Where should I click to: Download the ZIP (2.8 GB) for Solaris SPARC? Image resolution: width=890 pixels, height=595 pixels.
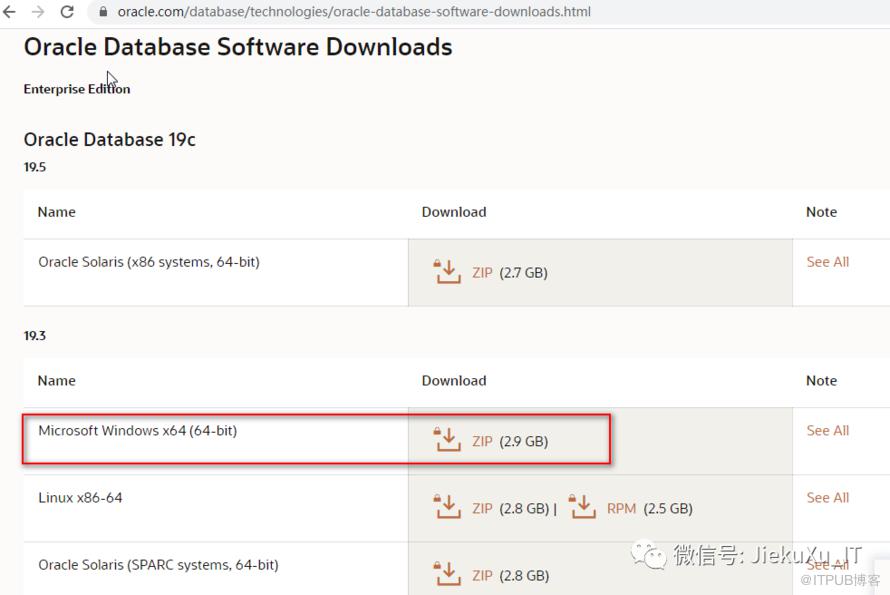pyautogui.click(x=481, y=575)
